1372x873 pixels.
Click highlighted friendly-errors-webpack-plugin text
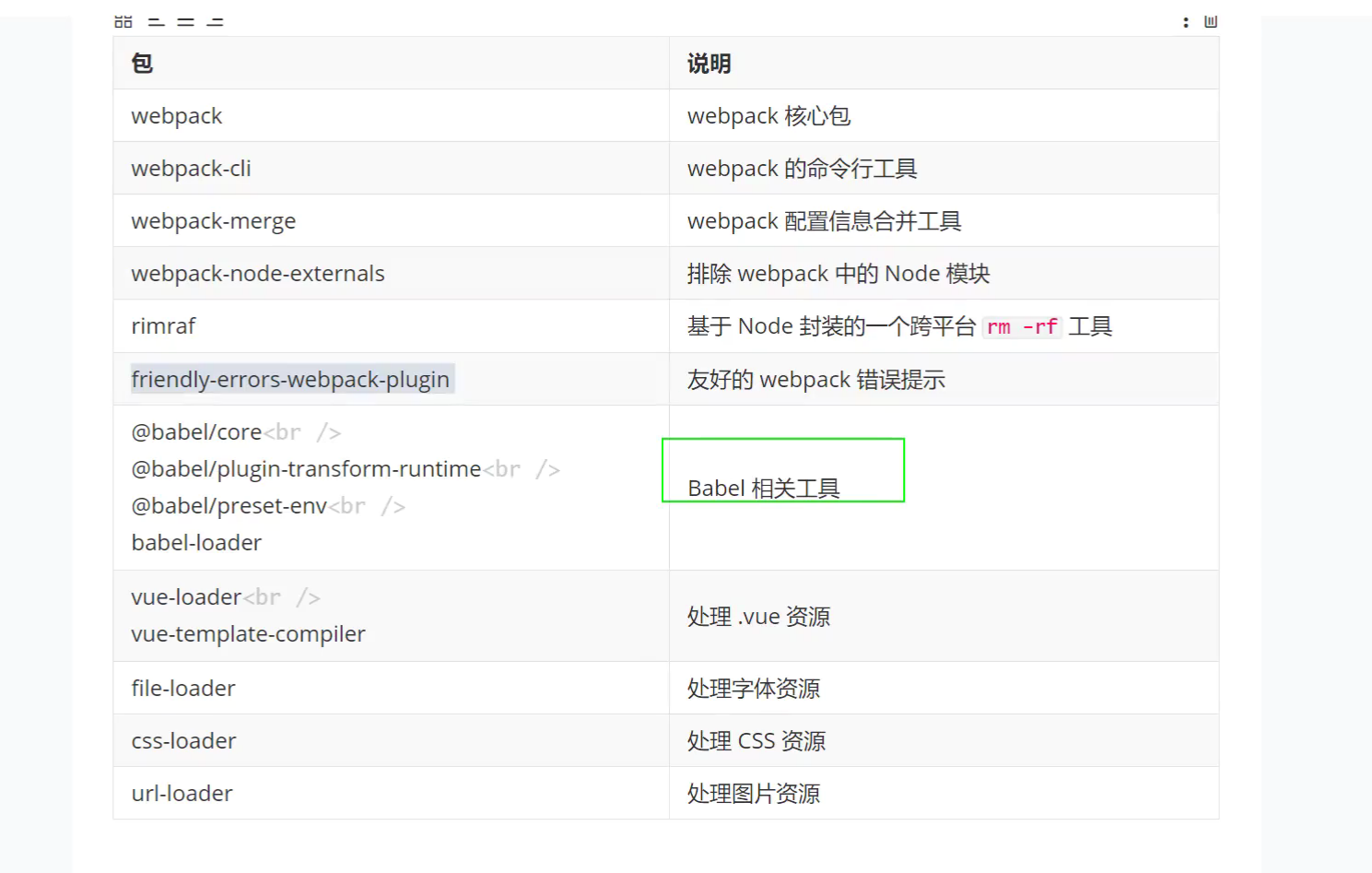(x=290, y=380)
